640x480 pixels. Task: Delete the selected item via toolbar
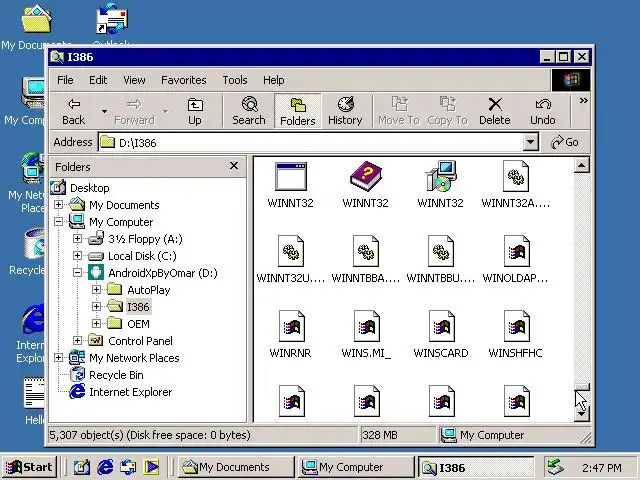(495, 111)
